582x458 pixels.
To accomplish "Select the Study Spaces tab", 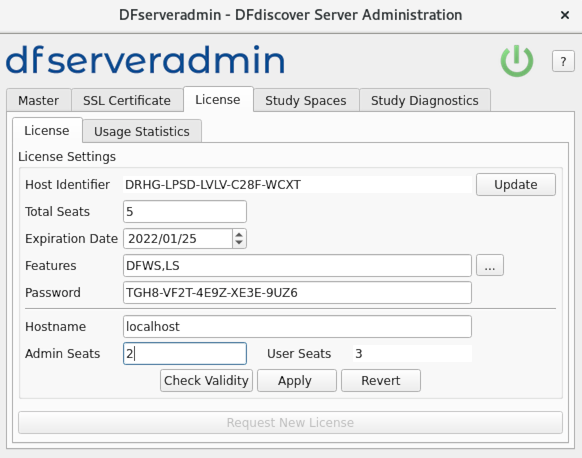I will (x=306, y=100).
